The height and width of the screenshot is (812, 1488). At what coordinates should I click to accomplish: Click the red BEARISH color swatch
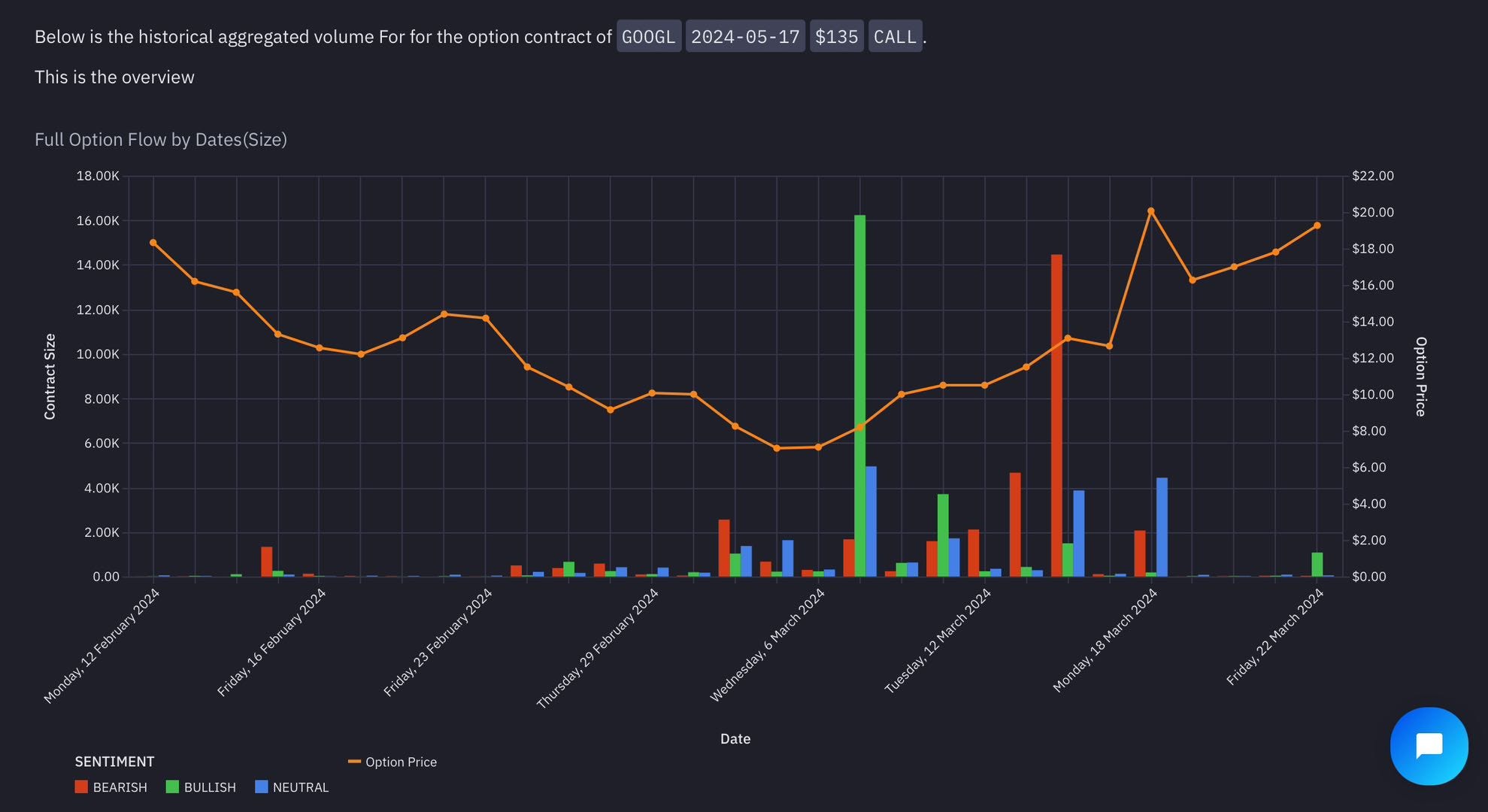point(81,787)
